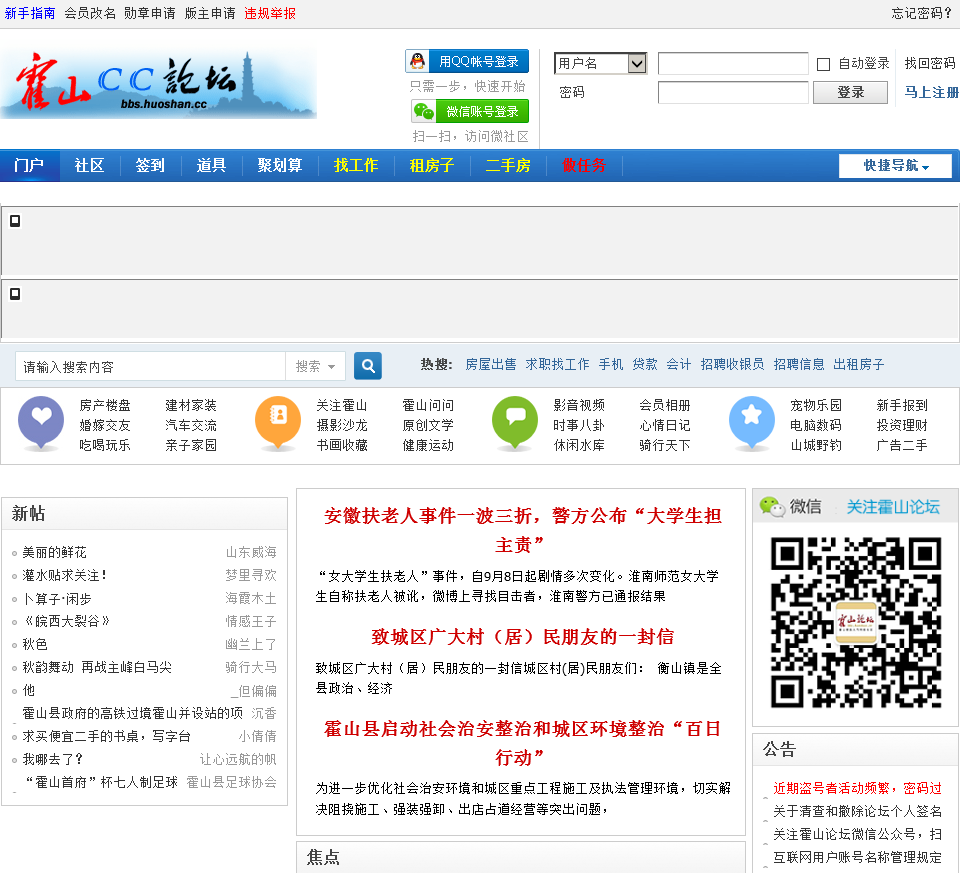Open headline 安徽扶老人事件一波三折
The height and width of the screenshot is (873, 960).
pos(522,530)
